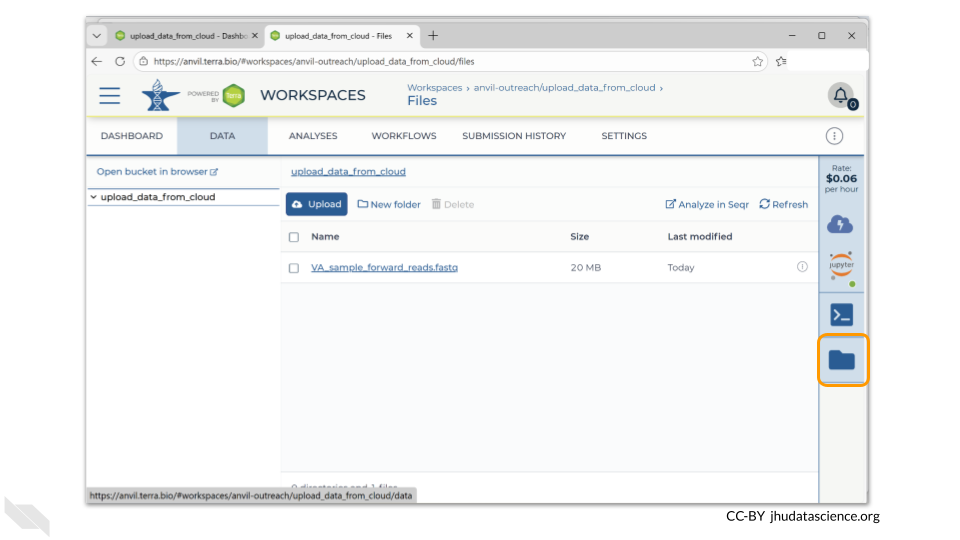Show info for VA_sample_forward_reads.fastq

point(802,267)
